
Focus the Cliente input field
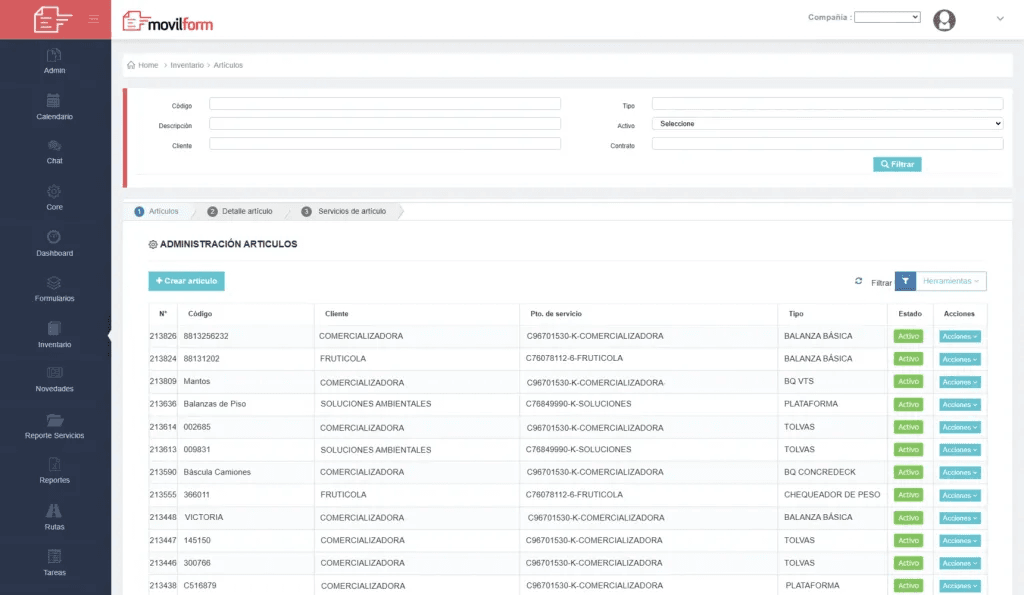(x=385, y=144)
